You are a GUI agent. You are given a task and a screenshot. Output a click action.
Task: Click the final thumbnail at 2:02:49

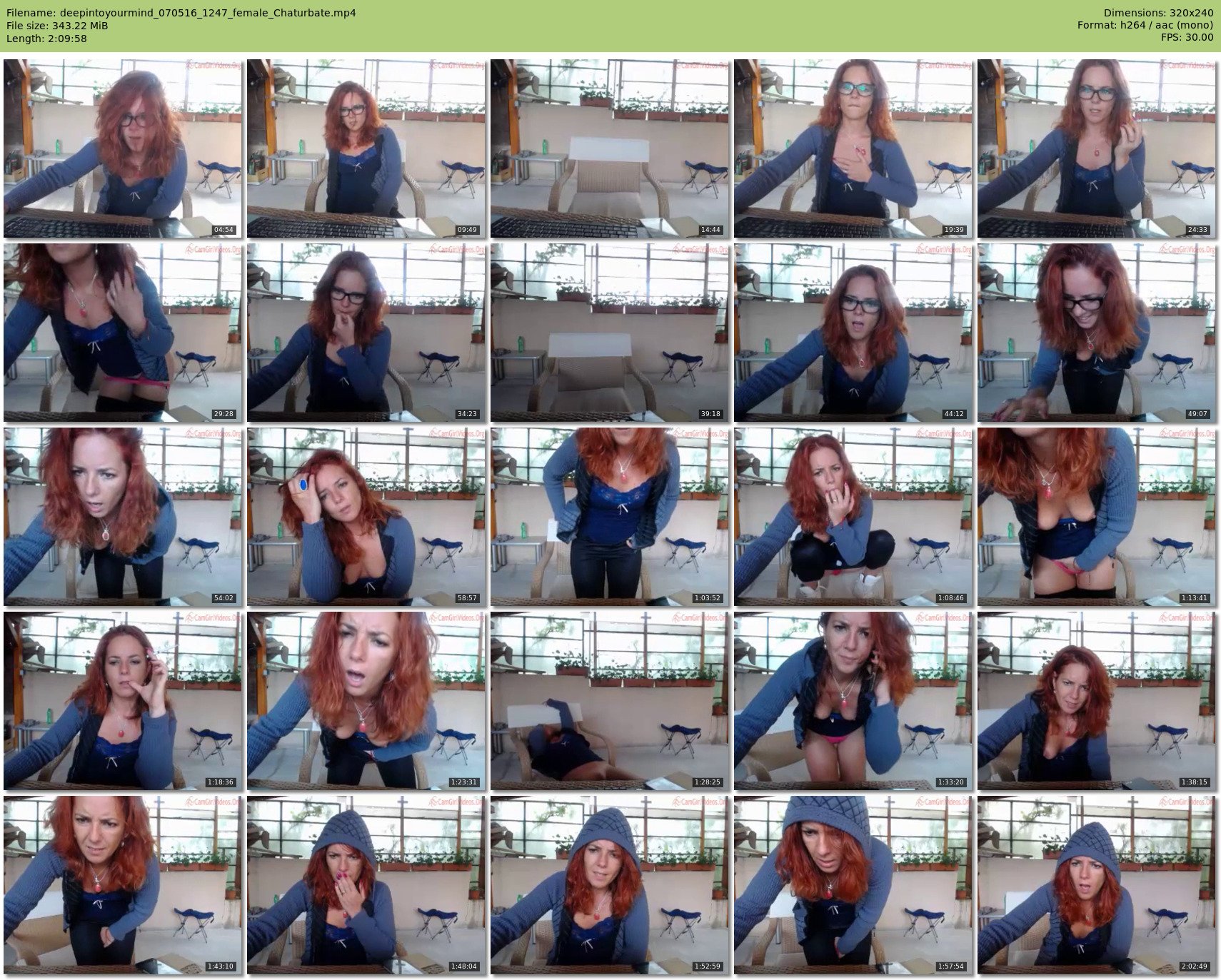(x=1097, y=885)
